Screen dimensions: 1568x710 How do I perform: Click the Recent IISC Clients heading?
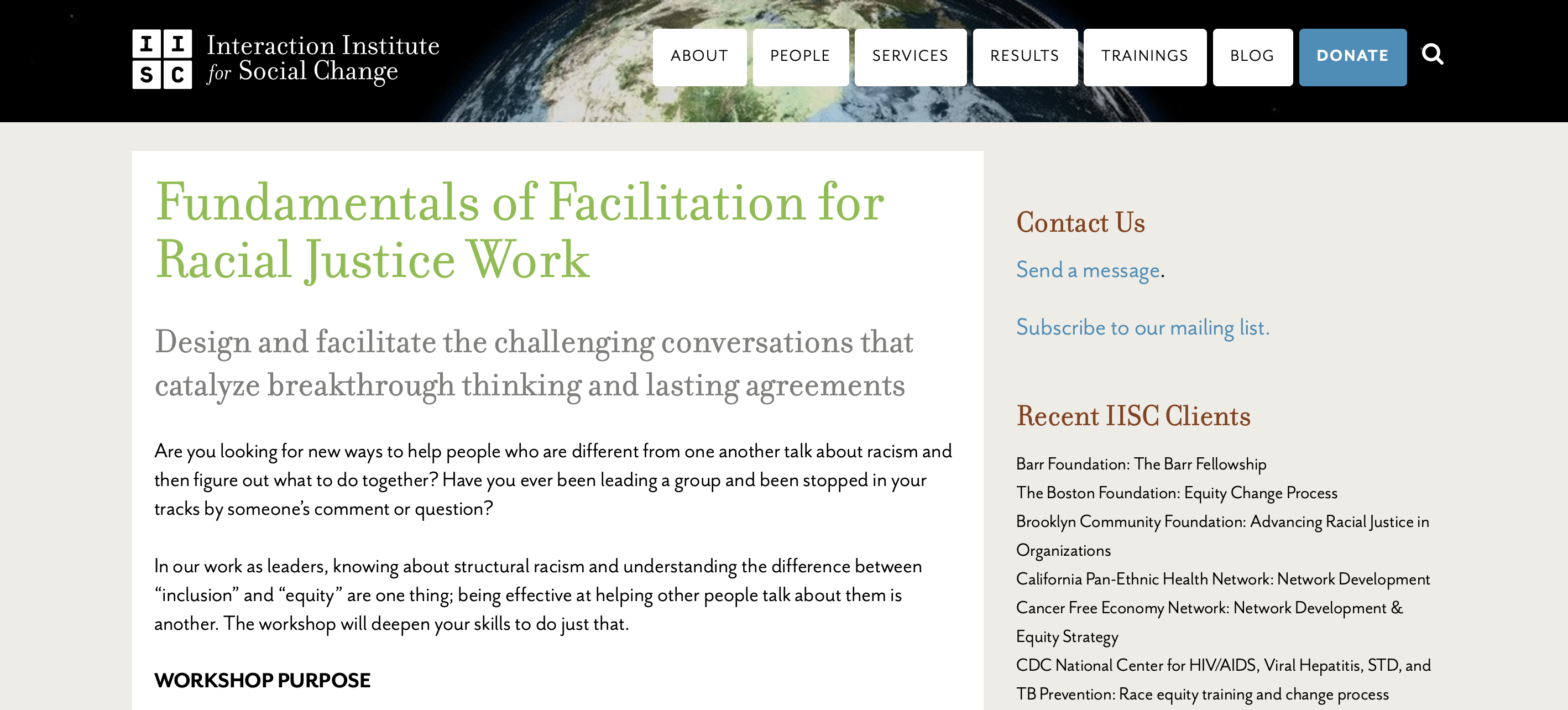click(x=1133, y=416)
